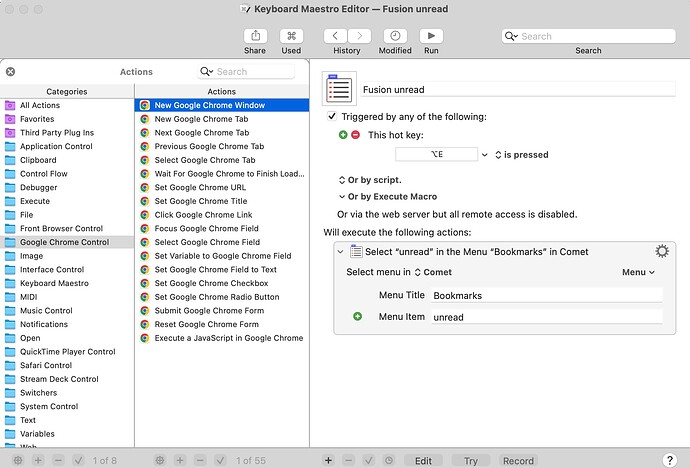Click the clock icon in bottom bar
Screen dimensions: 690x468
click(x=389, y=461)
